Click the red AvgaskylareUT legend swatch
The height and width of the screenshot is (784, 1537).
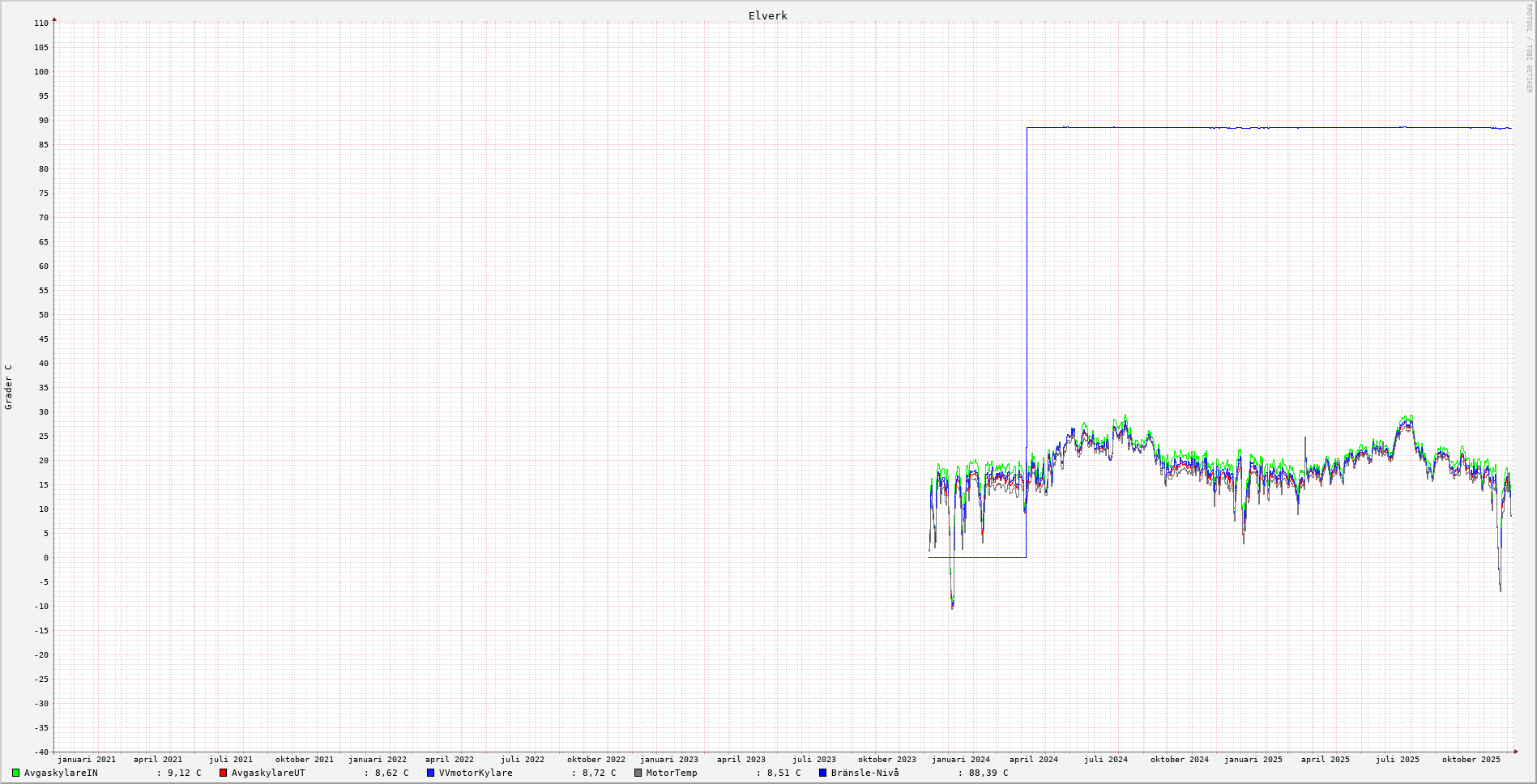pyautogui.click(x=223, y=773)
